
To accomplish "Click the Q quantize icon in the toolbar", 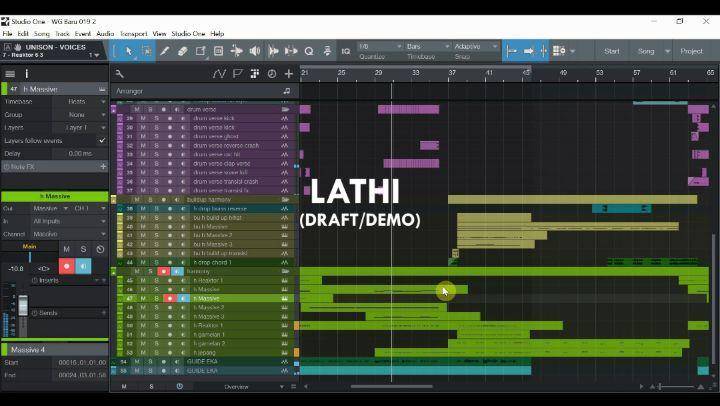I will [309, 51].
